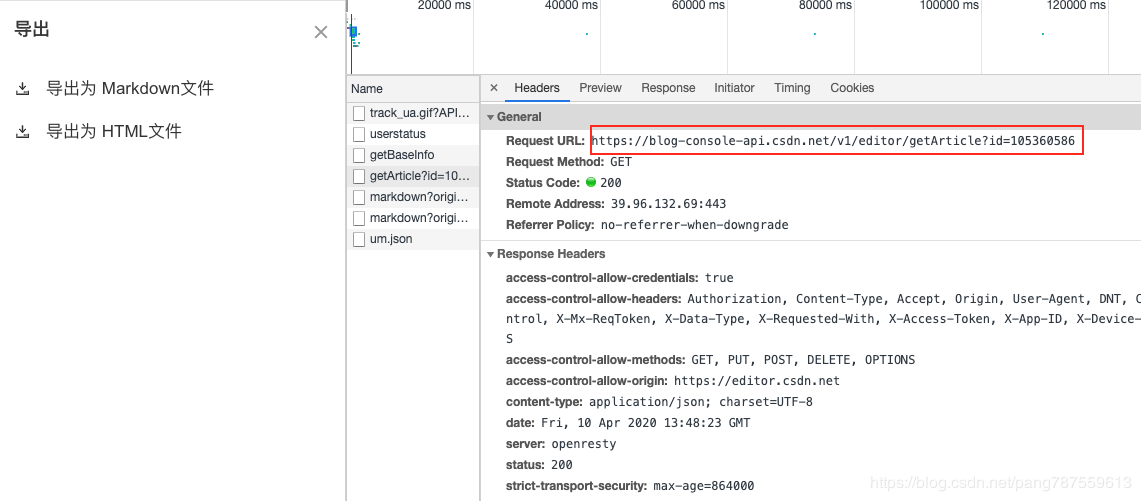The image size is (1141, 501).
Task: Select the getBaseInfo request
Action: [x=413, y=155]
